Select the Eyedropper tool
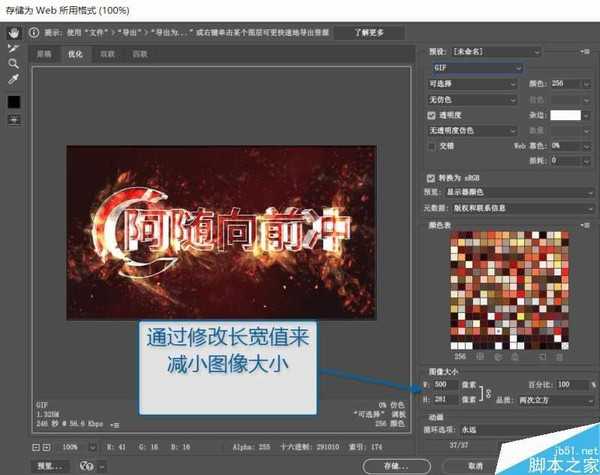This screenshot has height=475, width=600. coord(14,79)
